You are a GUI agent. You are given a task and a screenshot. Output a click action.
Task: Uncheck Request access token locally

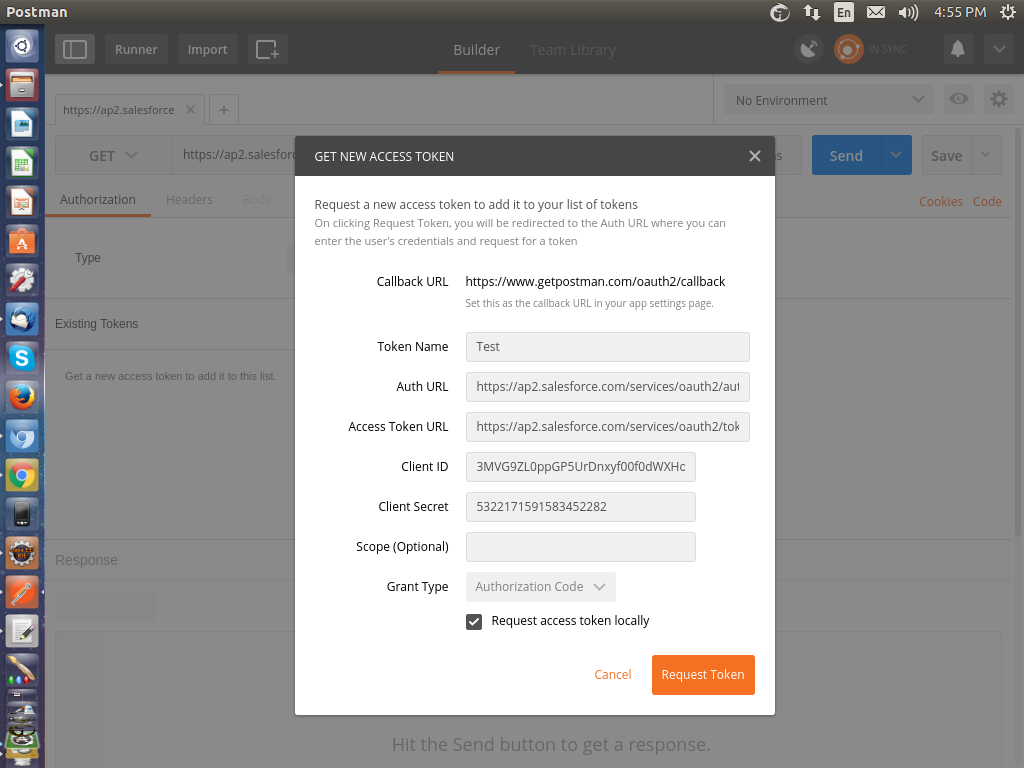tap(474, 622)
